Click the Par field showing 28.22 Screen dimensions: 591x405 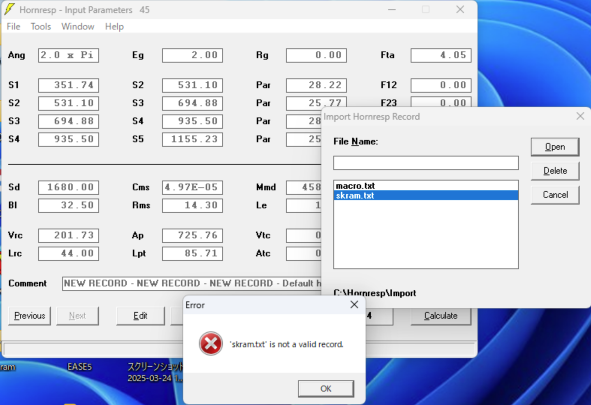click(316, 86)
